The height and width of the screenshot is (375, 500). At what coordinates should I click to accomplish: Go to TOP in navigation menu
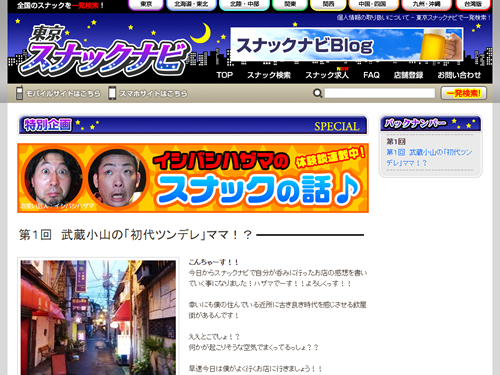(x=224, y=75)
